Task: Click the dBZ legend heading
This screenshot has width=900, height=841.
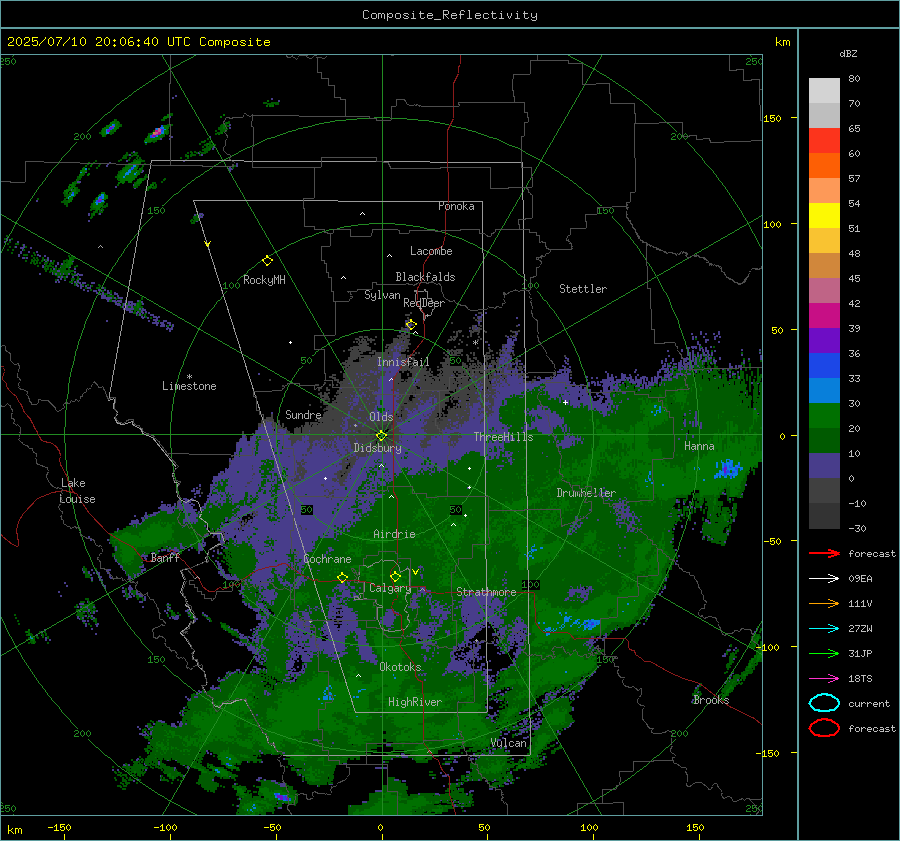Action: tap(848, 53)
